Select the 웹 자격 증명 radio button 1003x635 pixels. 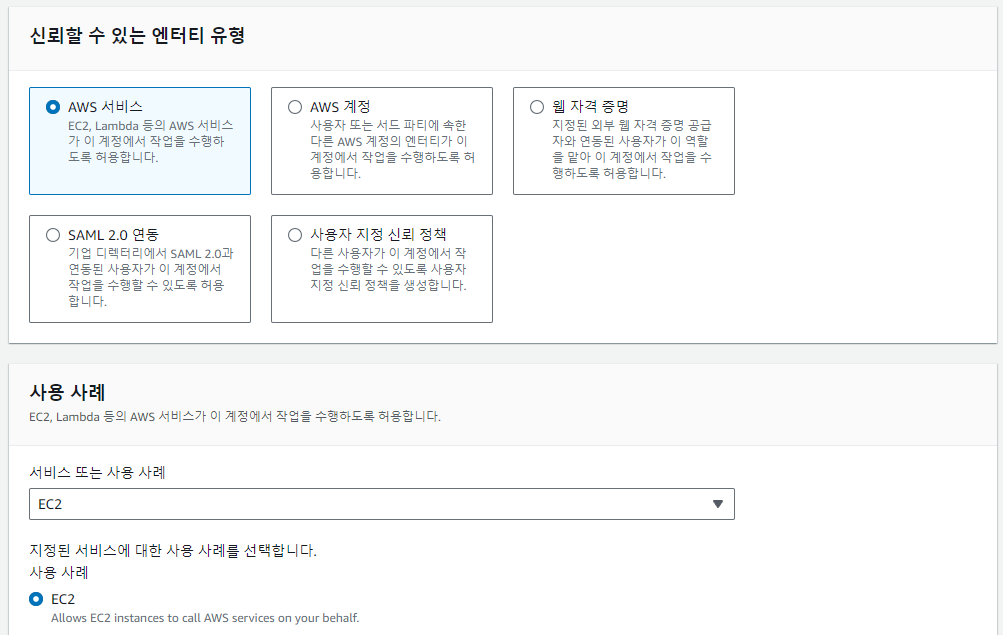[537, 107]
